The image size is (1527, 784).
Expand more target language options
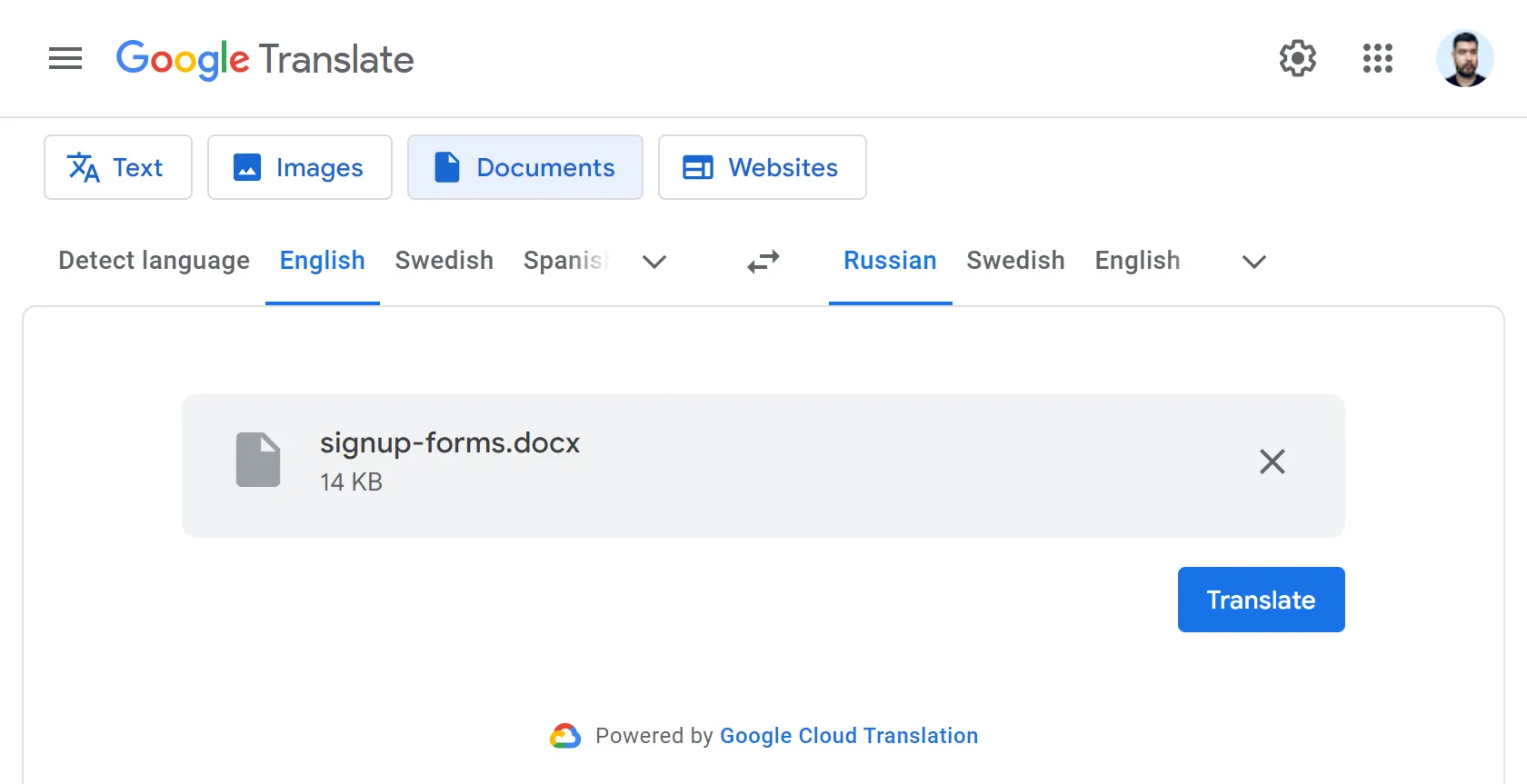pyautogui.click(x=1253, y=263)
